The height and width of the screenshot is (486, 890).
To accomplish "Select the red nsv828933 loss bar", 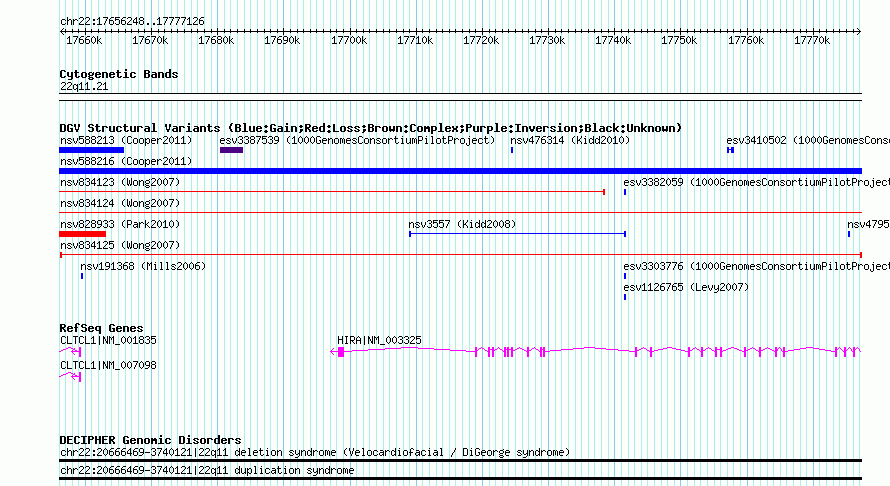I will click(x=82, y=234).
